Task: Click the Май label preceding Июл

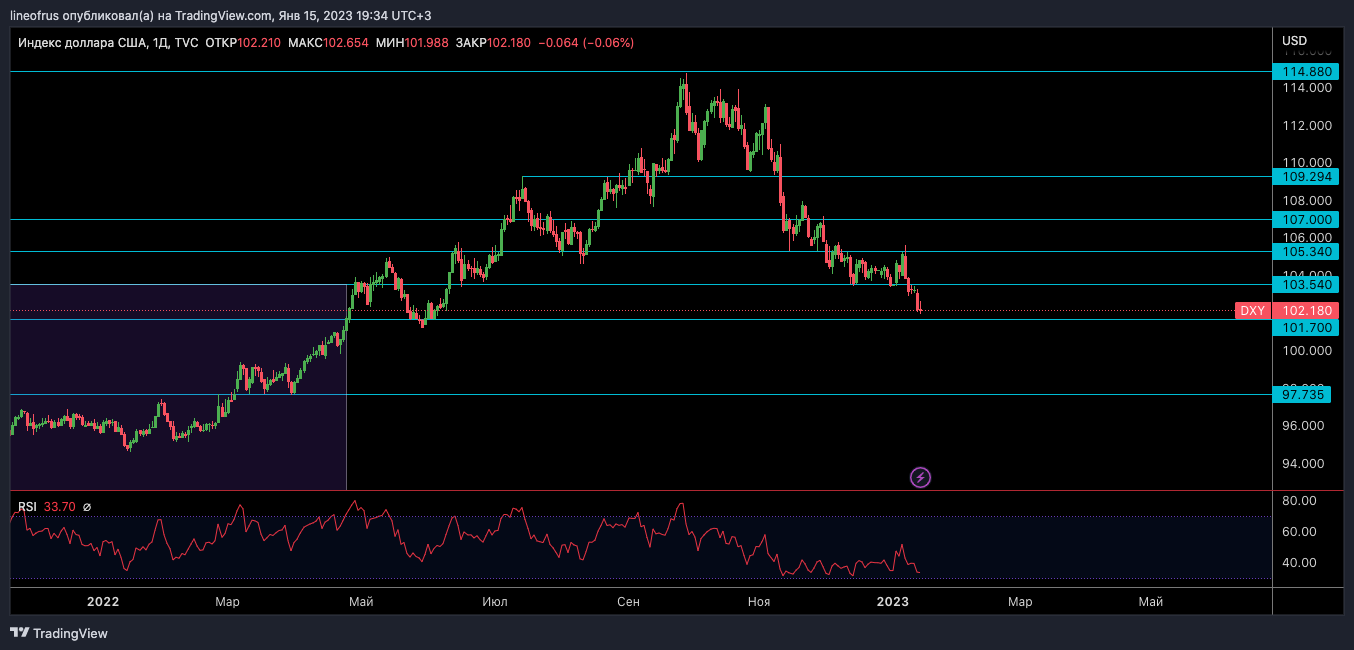Action: coord(362,601)
